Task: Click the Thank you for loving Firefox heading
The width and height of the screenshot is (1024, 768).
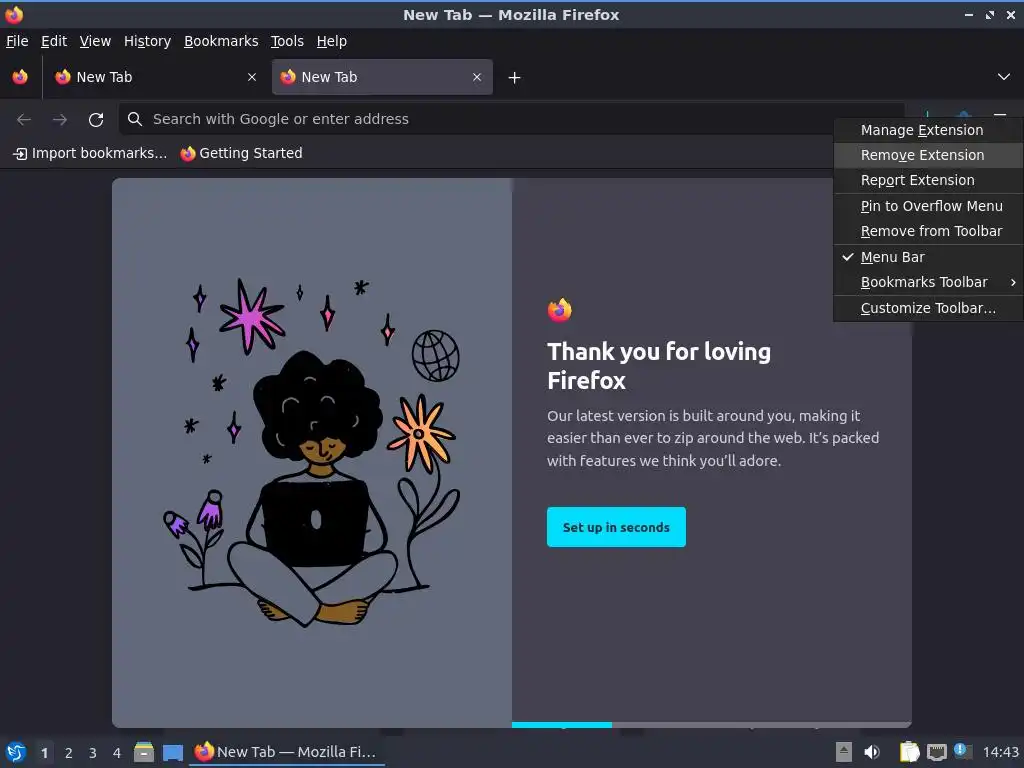Action: coord(659,366)
